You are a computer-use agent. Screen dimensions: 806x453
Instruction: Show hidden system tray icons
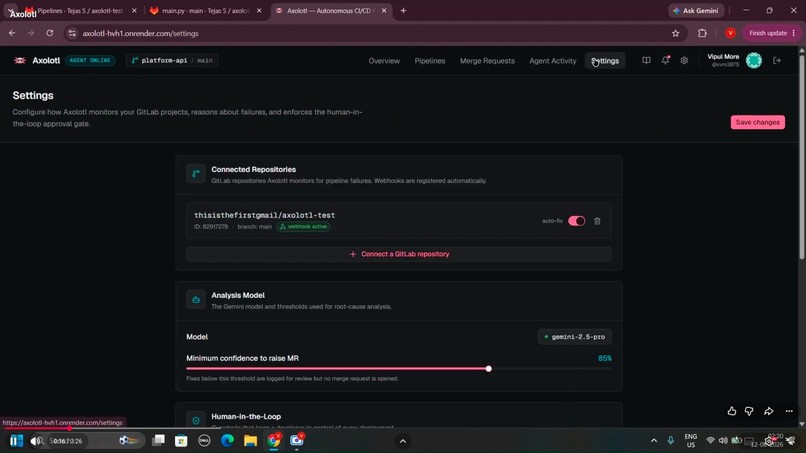click(x=653, y=441)
